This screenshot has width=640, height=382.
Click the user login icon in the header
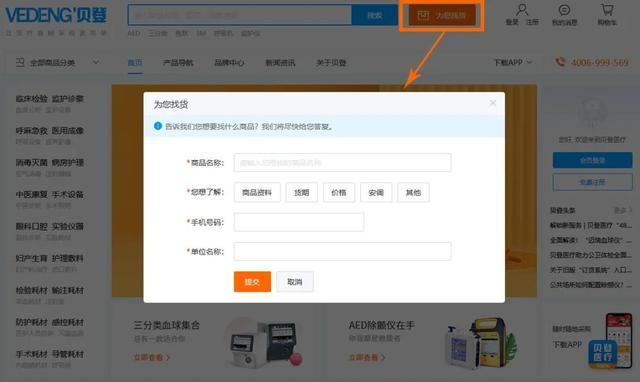coord(522,9)
